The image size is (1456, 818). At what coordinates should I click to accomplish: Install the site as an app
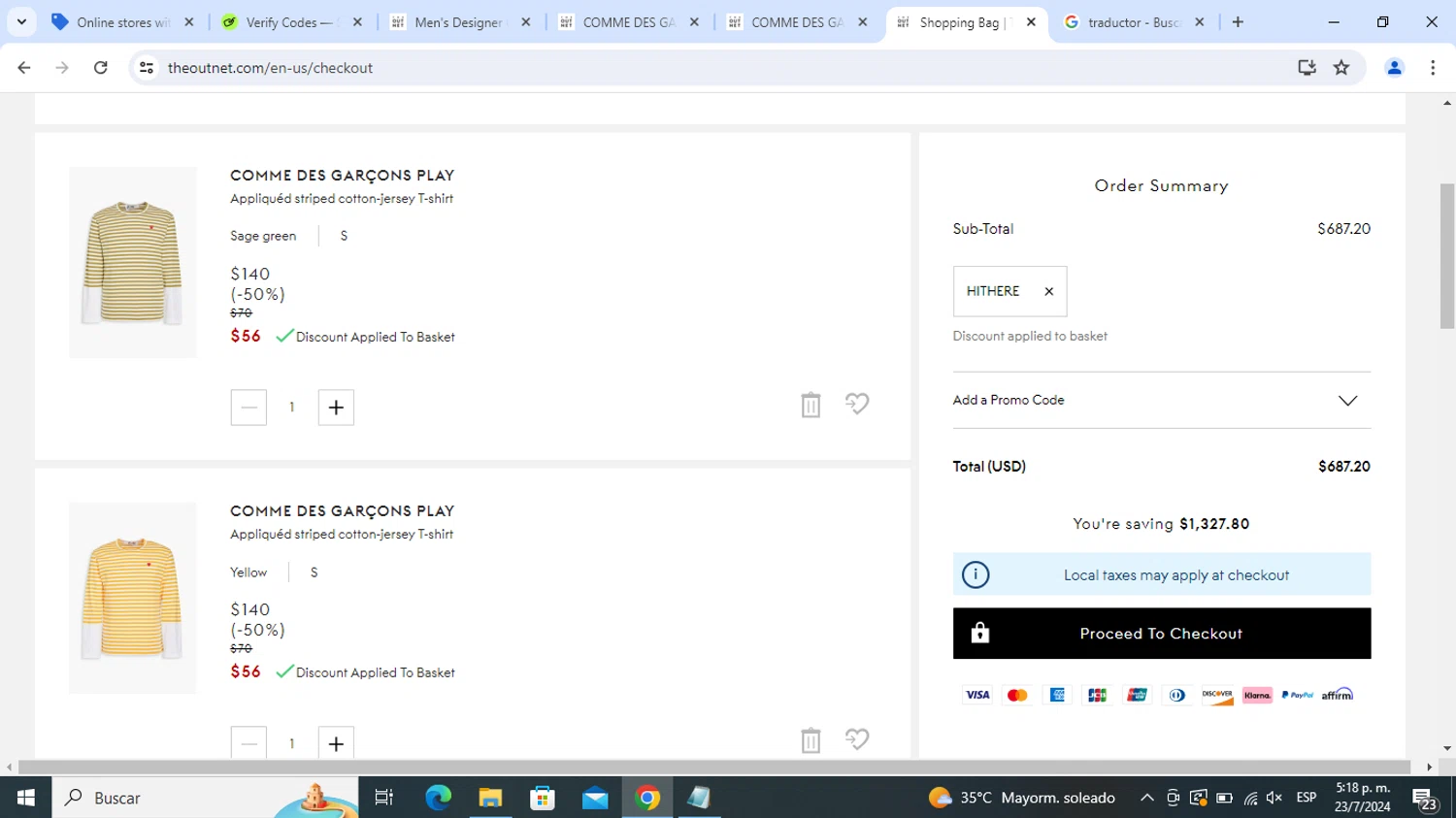coord(1307,68)
